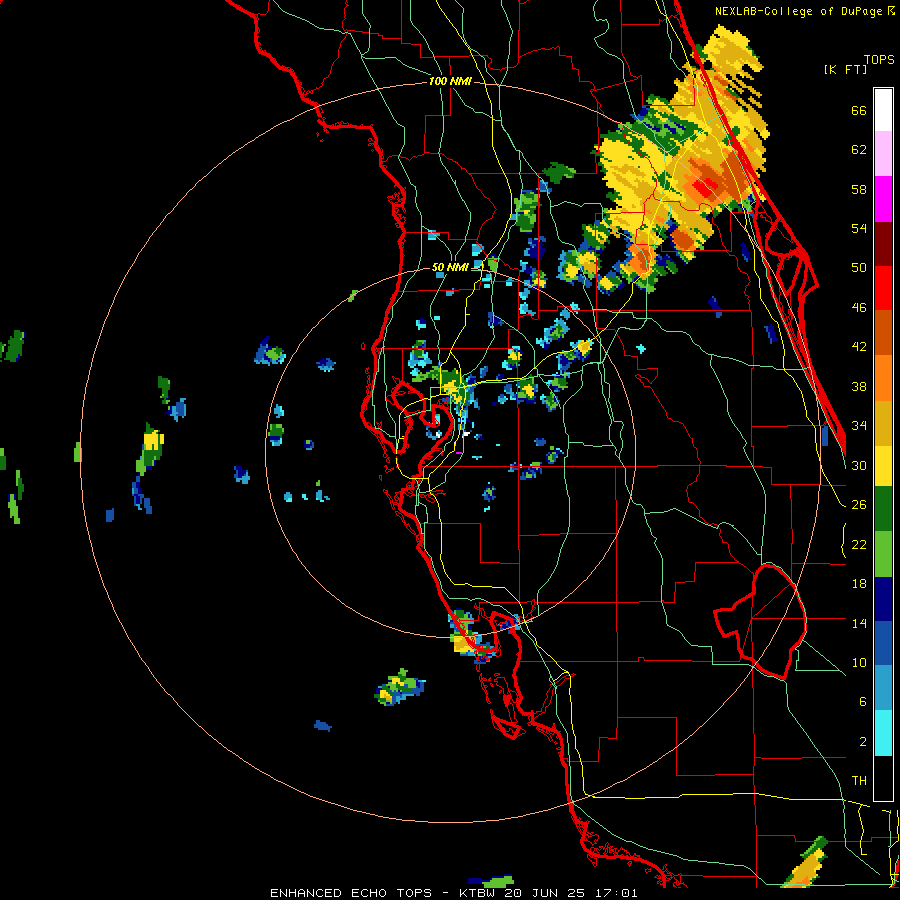This screenshot has height=900, width=900.
Task: Select the 14 value on the legend
Action: point(859,623)
